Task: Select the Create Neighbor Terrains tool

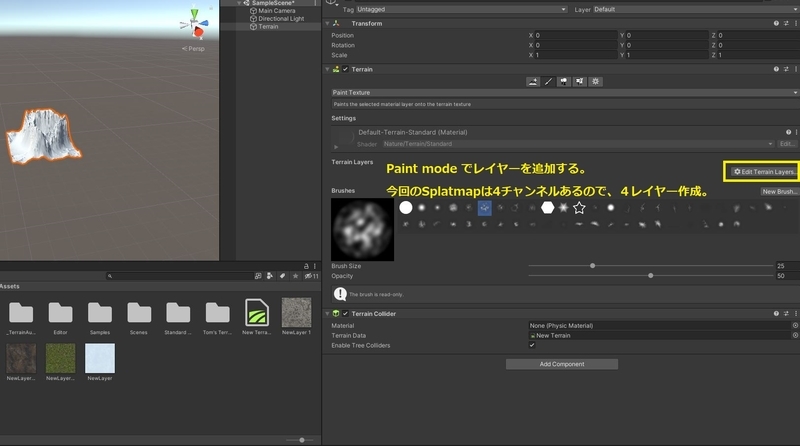Action: click(x=533, y=82)
